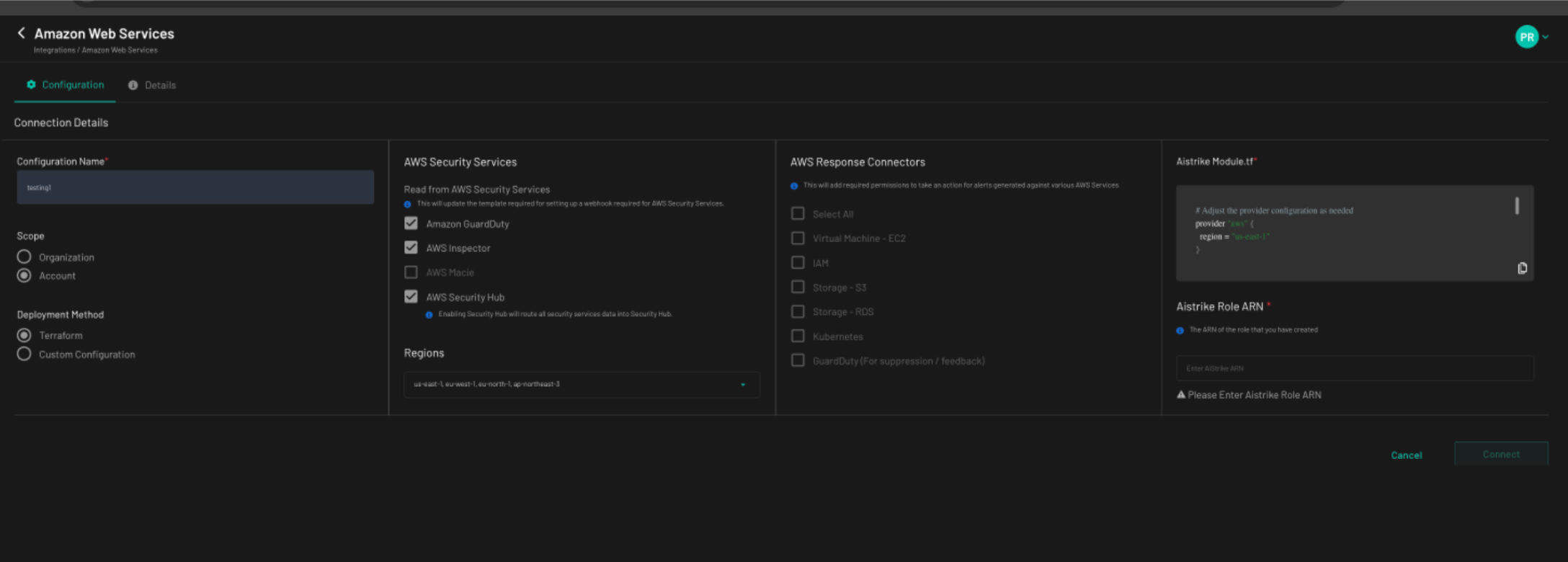The image size is (1568, 562).
Task: Go back using the arrow beside Amazon Web Services
Action: click(21, 33)
